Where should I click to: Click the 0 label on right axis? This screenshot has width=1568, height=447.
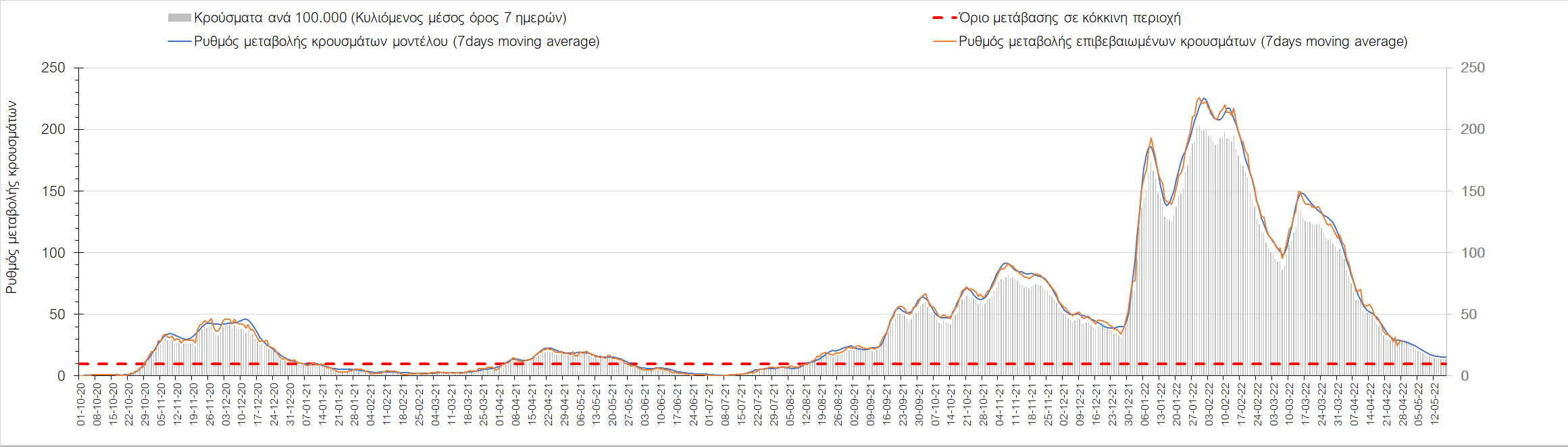click(1465, 376)
